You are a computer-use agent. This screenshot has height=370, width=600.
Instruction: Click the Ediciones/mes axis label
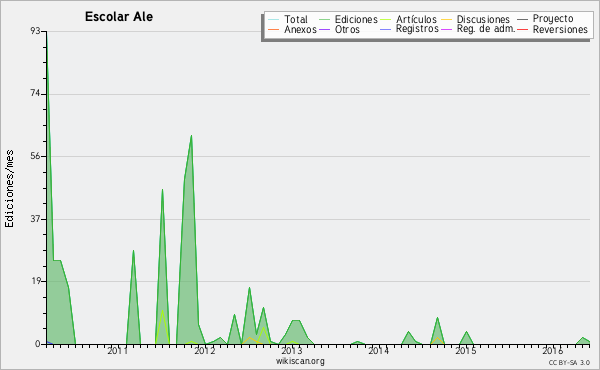[x=9, y=188]
